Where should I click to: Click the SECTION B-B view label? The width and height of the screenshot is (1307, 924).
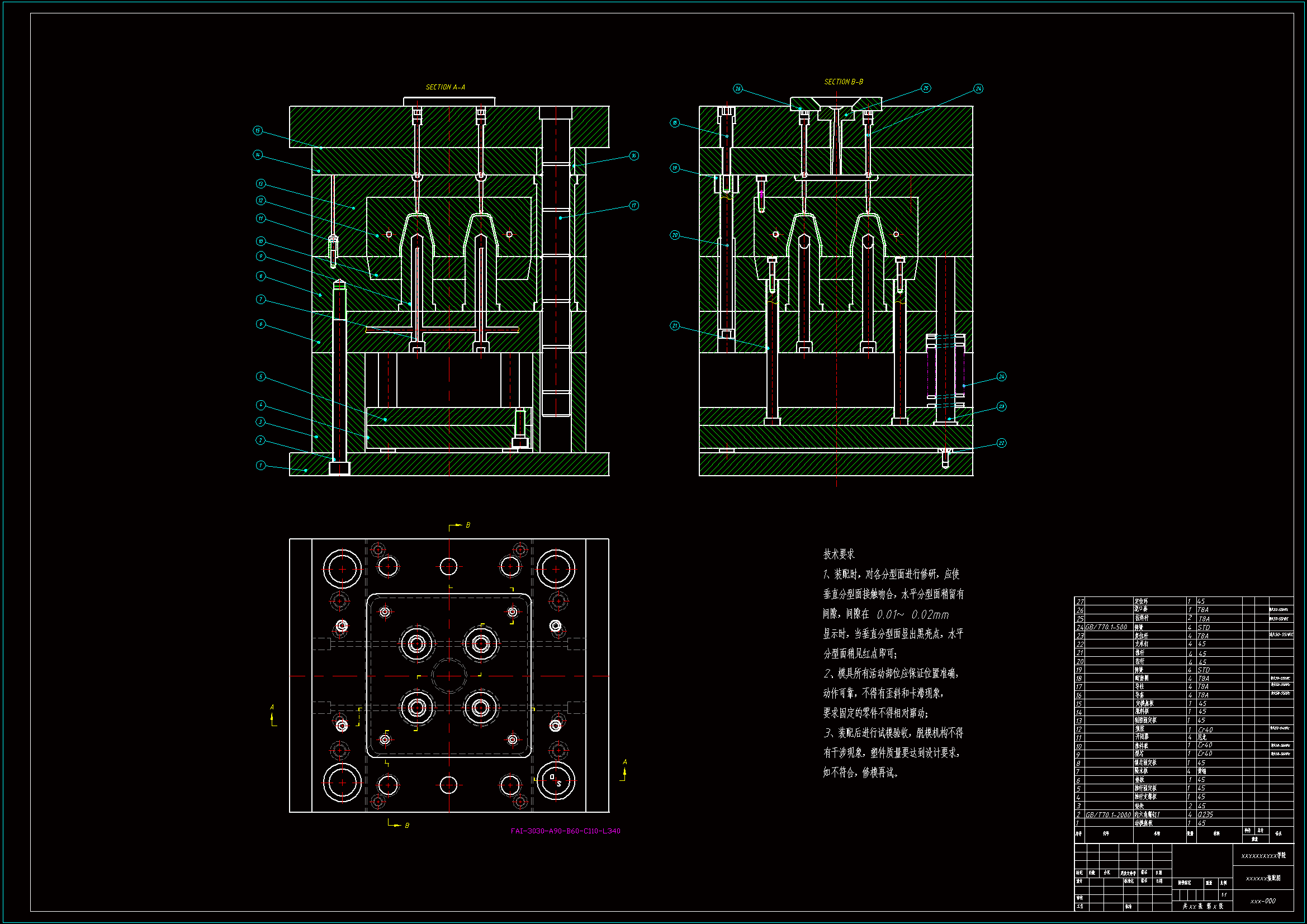click(x=843, y=82)
